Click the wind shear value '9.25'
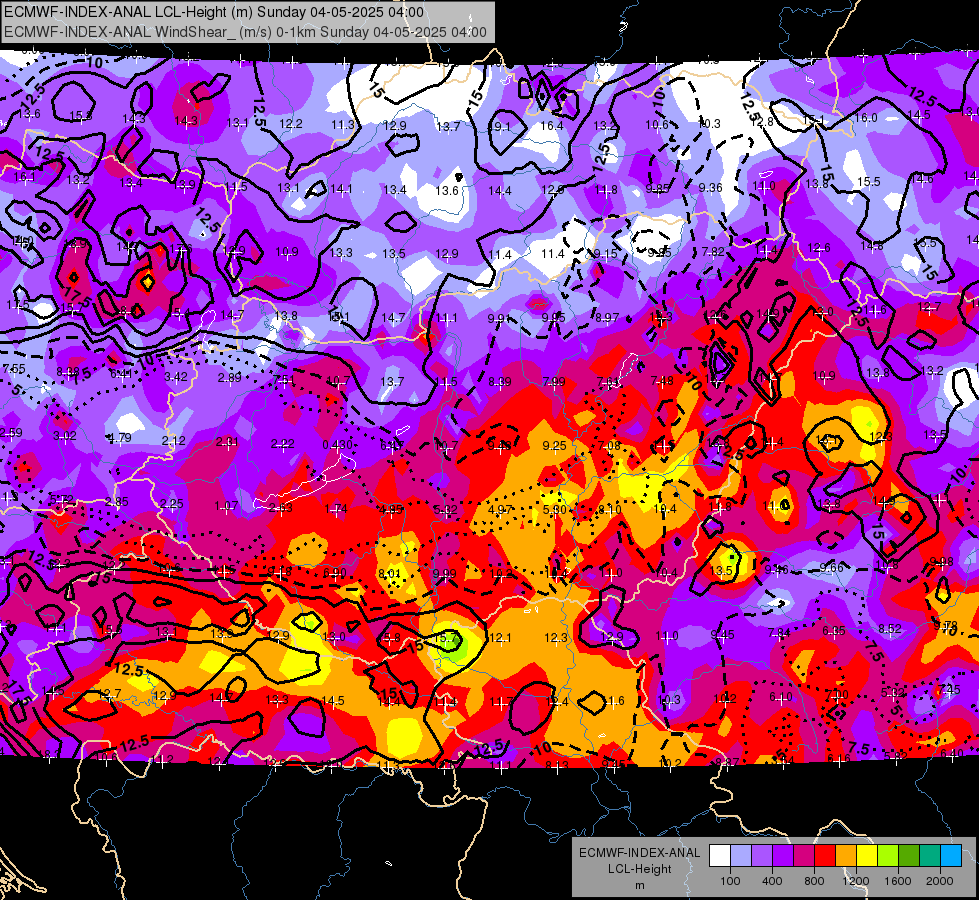 click(x=554, y=445)
